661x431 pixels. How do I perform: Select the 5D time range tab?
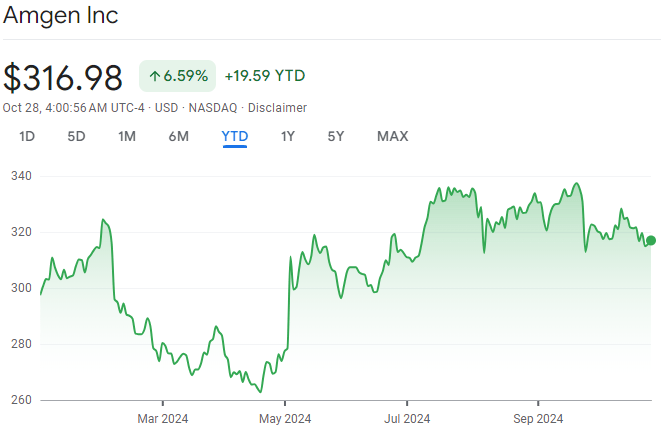coord(76,137)
